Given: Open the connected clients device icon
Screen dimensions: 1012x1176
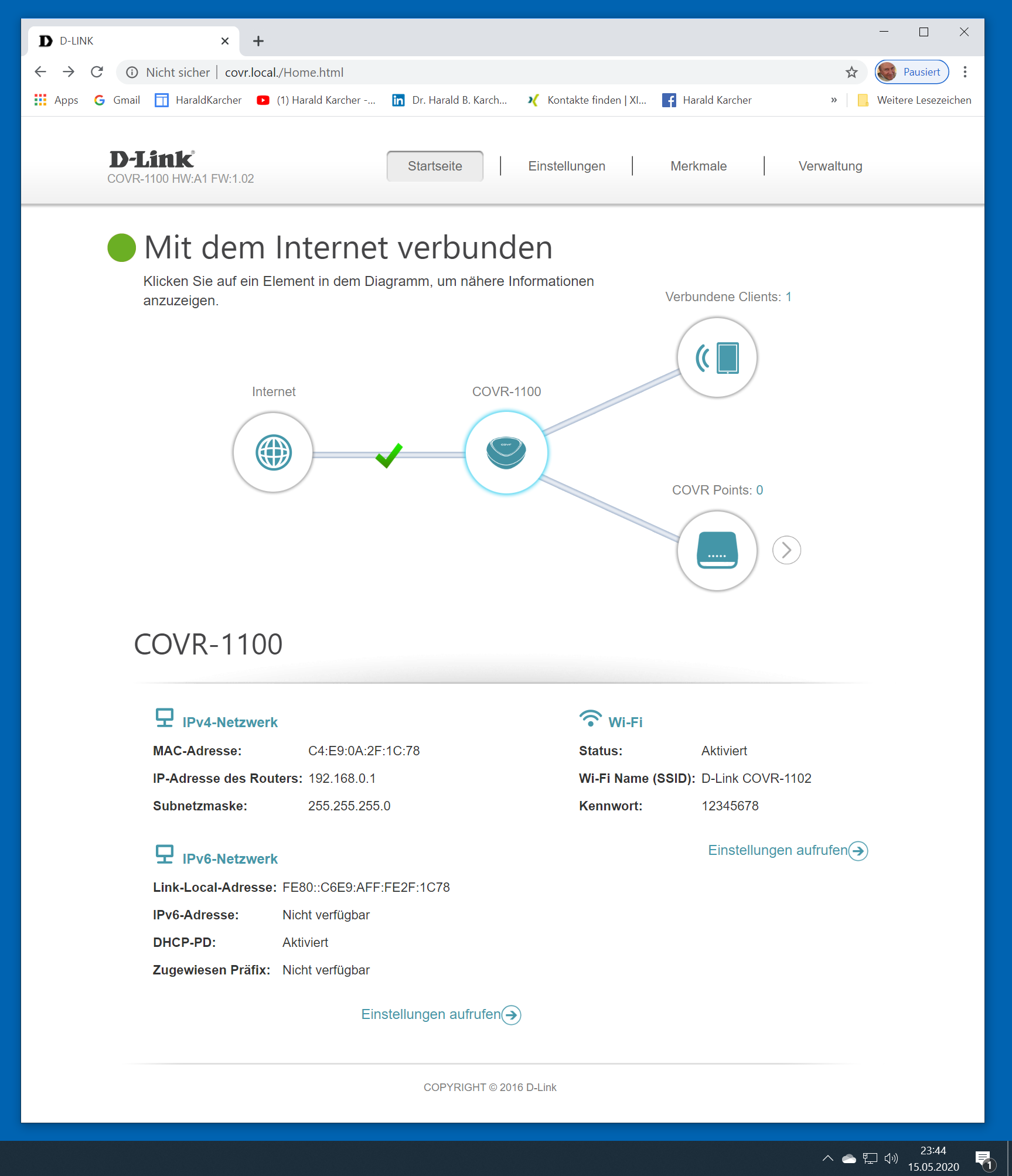Looking at the screenshot, I should [717, 357].
